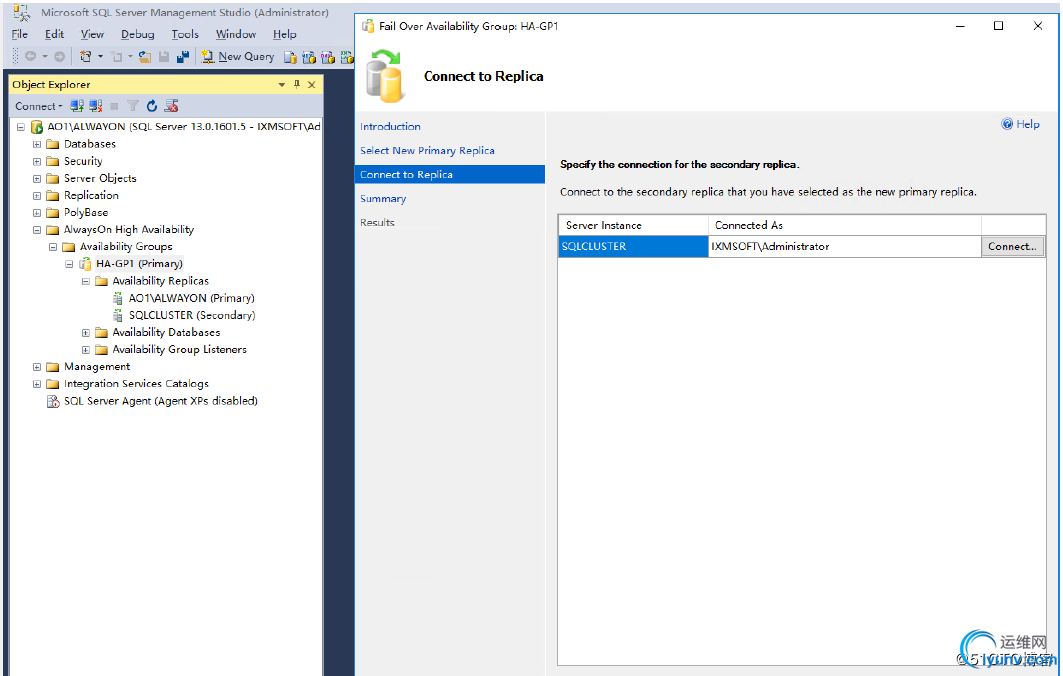Click the New Query toolbar button
Viewport: 1063px width, 676px height.
(x=238, y=56)
